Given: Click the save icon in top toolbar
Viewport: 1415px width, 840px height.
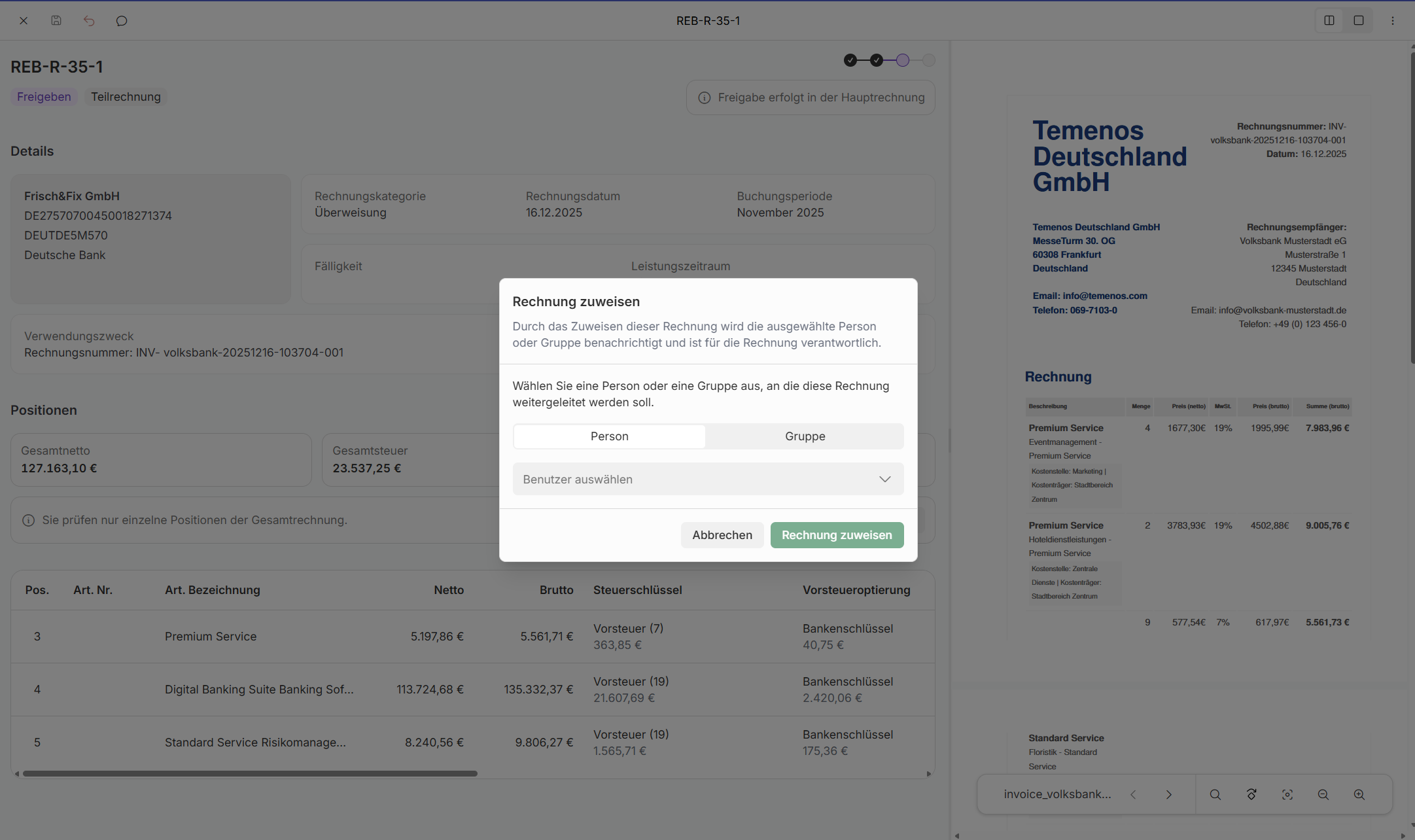Looking at the screenshot, I should 56,21.
